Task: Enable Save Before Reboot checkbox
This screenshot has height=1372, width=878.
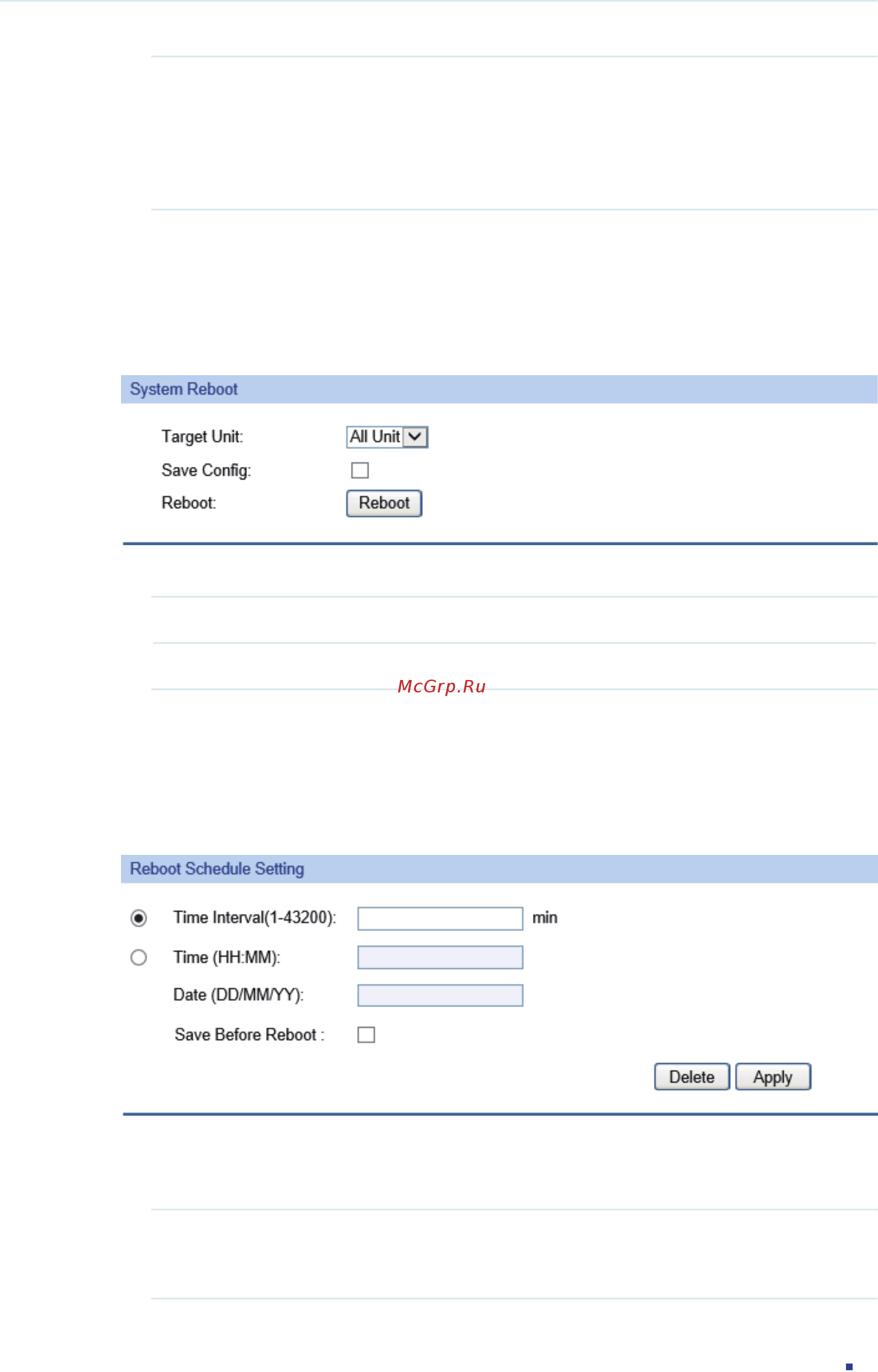Action: point(366,1035)
